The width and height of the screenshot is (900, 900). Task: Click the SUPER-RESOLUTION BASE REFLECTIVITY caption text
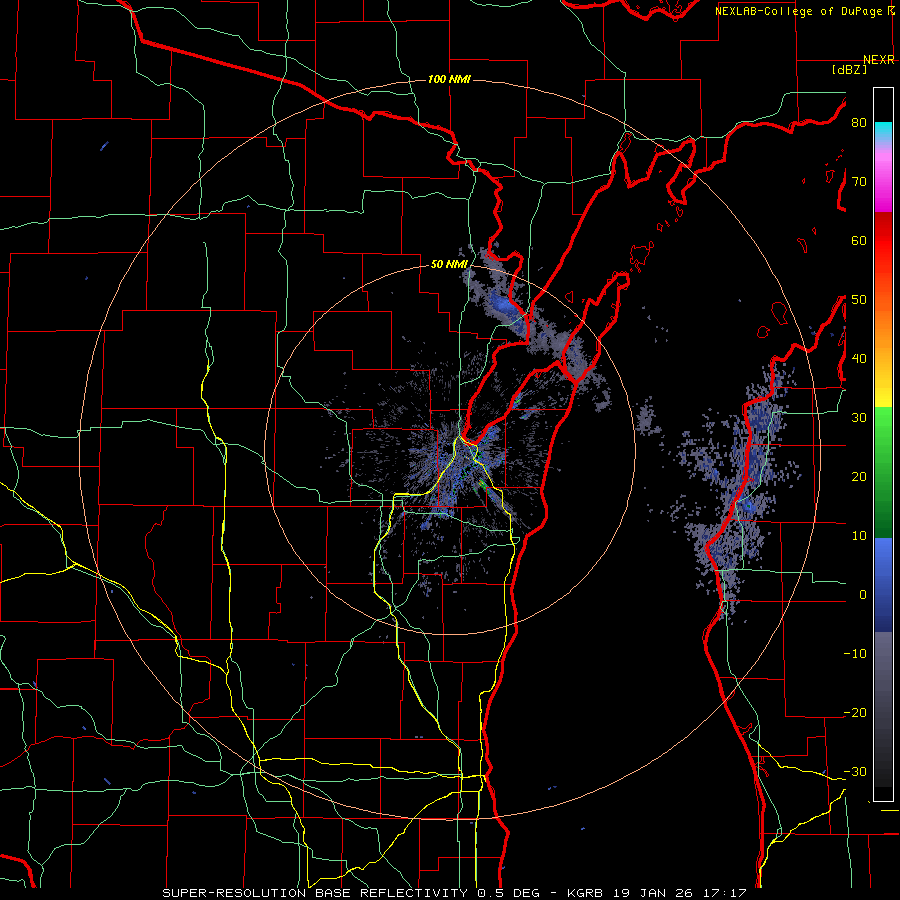[x=315, y=893]
